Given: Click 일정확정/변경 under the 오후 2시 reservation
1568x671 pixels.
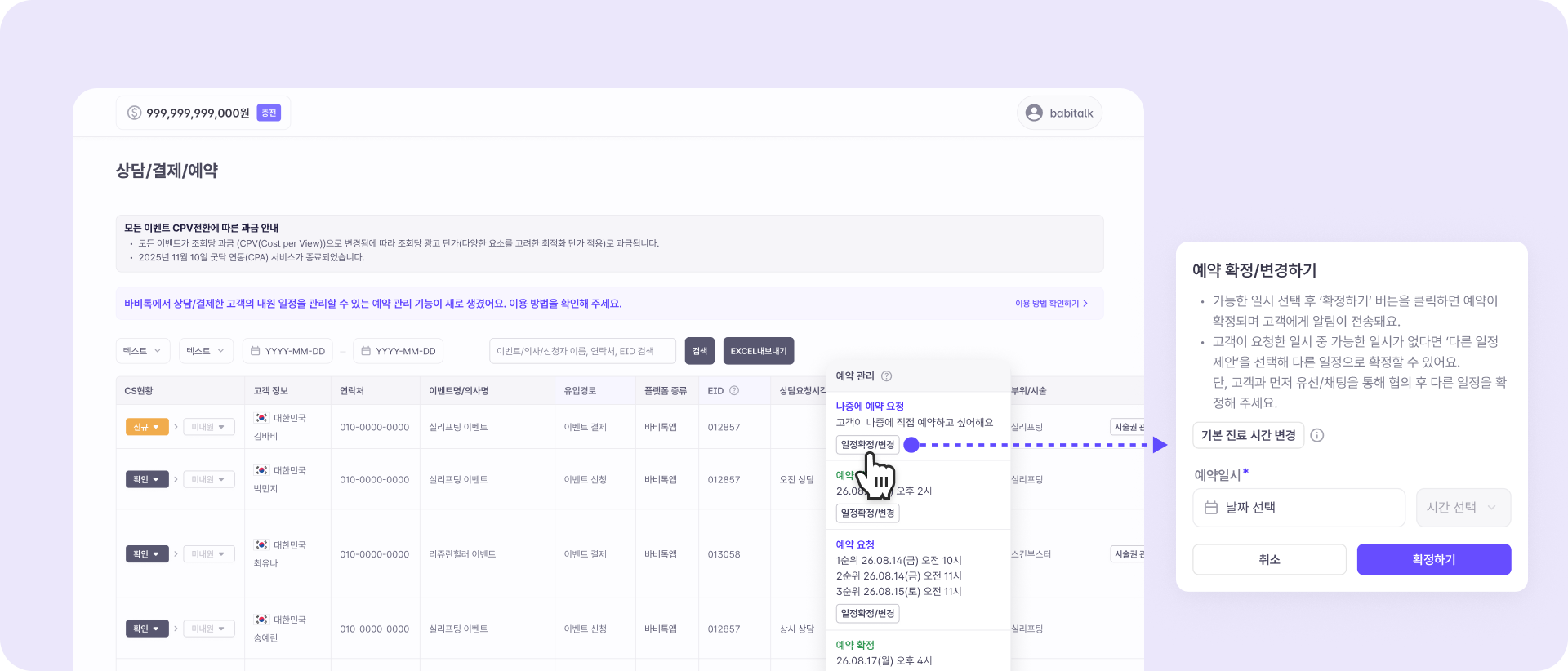Looking at the screenshot, I should pos(867,513).
